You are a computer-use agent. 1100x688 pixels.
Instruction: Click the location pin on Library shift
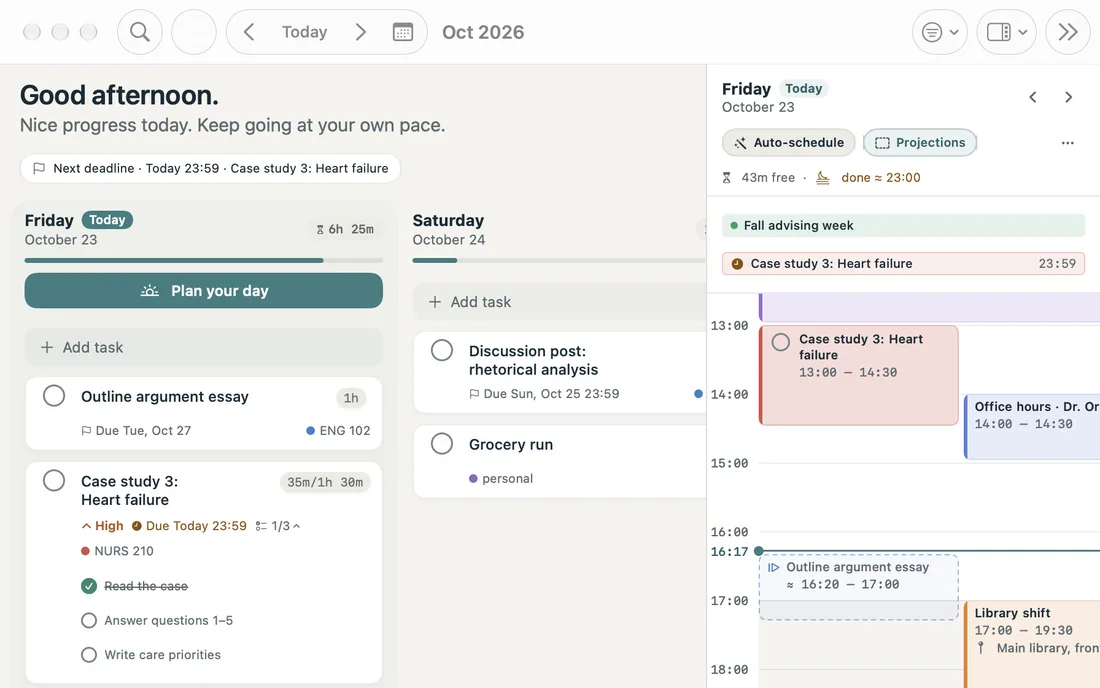tap(981, 648)
